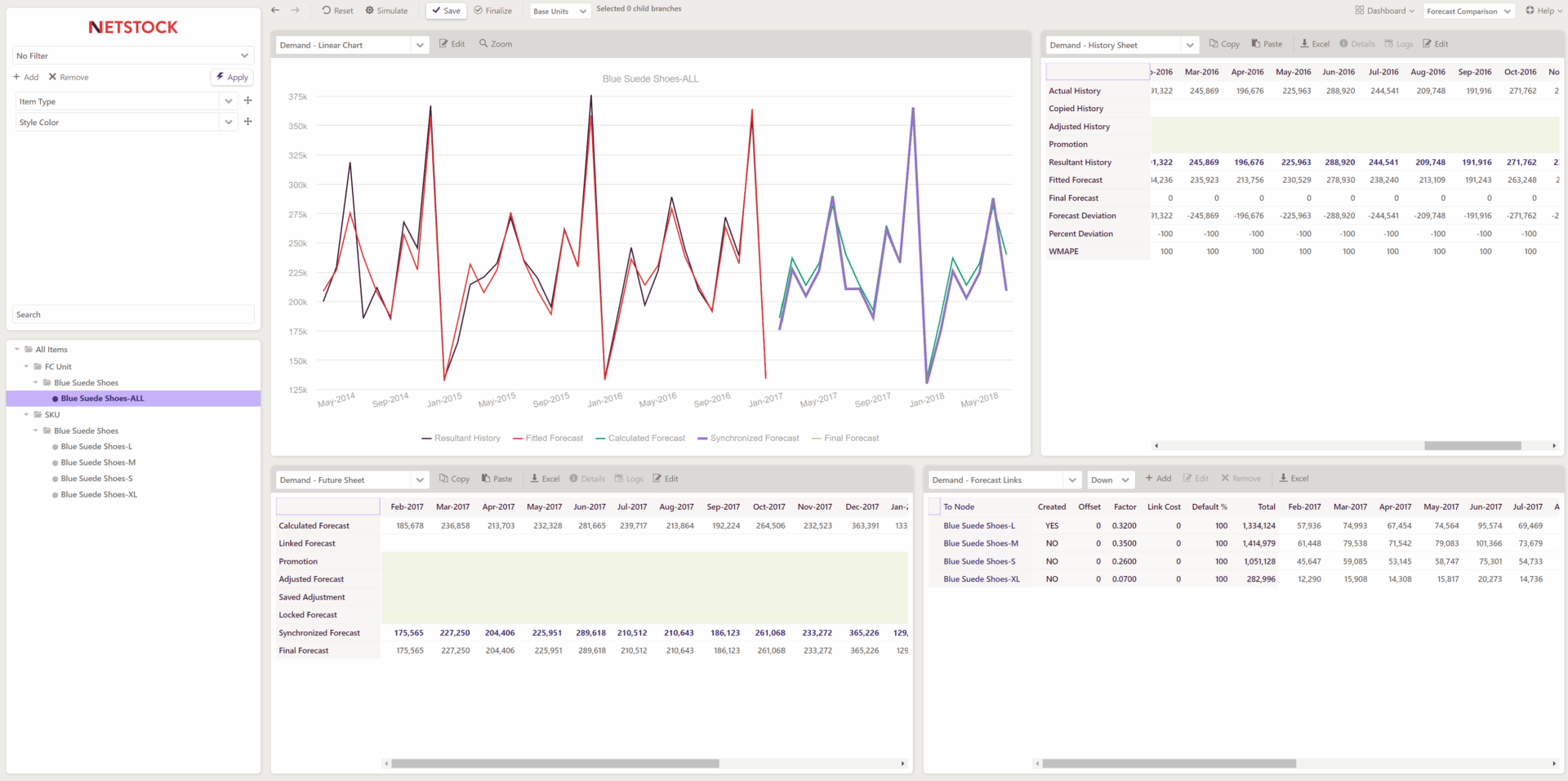
Task: Go forward with the right arrow icon
Action: (x=295, y=11)
